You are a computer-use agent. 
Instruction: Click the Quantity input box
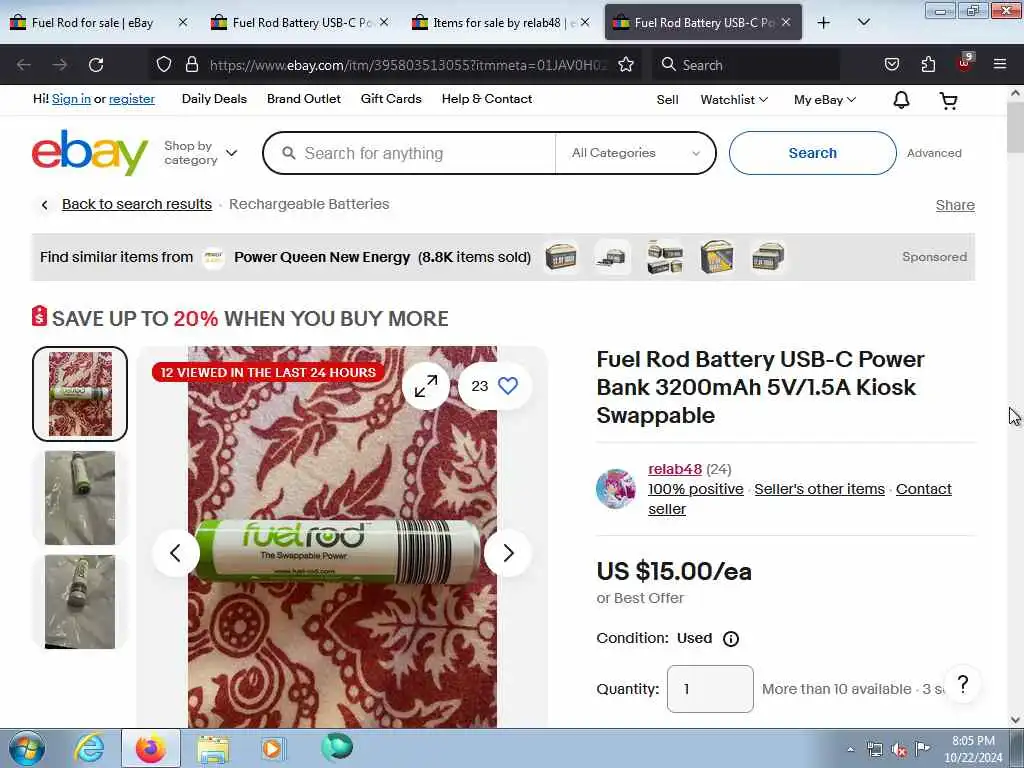(x=710, y=689)
